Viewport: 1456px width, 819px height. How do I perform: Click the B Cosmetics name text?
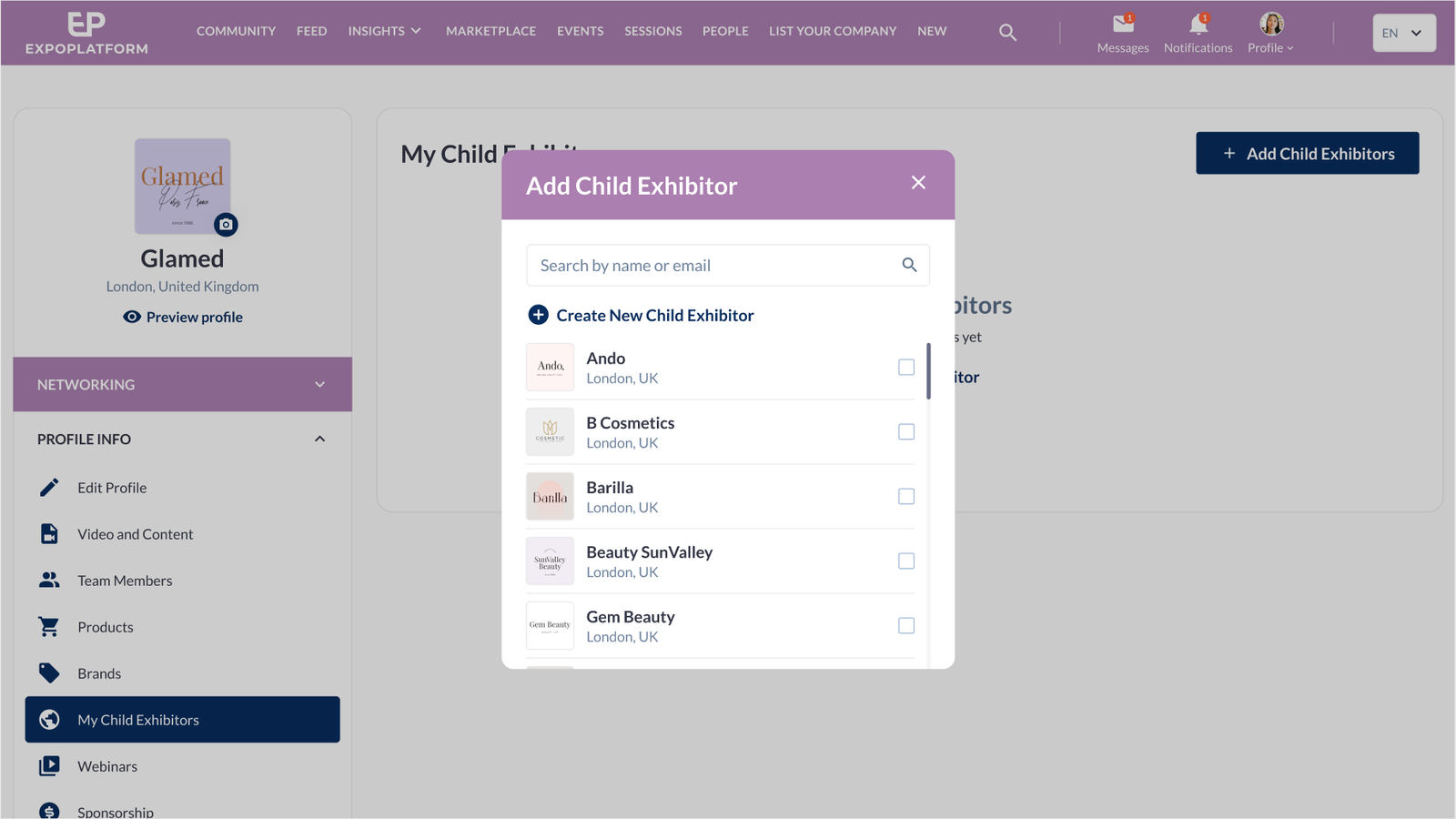coord(630,422)
